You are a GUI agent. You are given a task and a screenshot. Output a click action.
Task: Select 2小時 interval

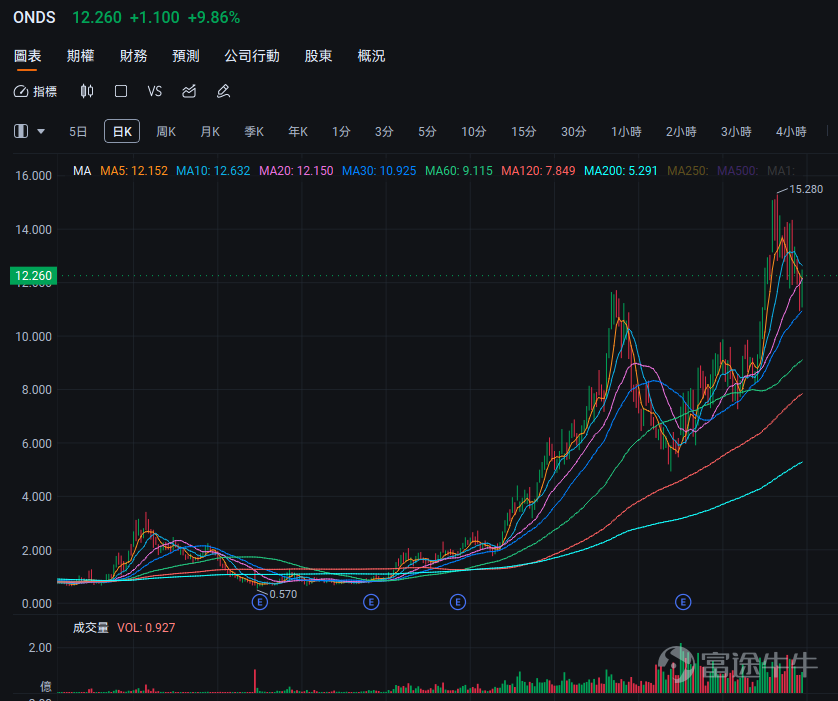(x=681, y=131)
